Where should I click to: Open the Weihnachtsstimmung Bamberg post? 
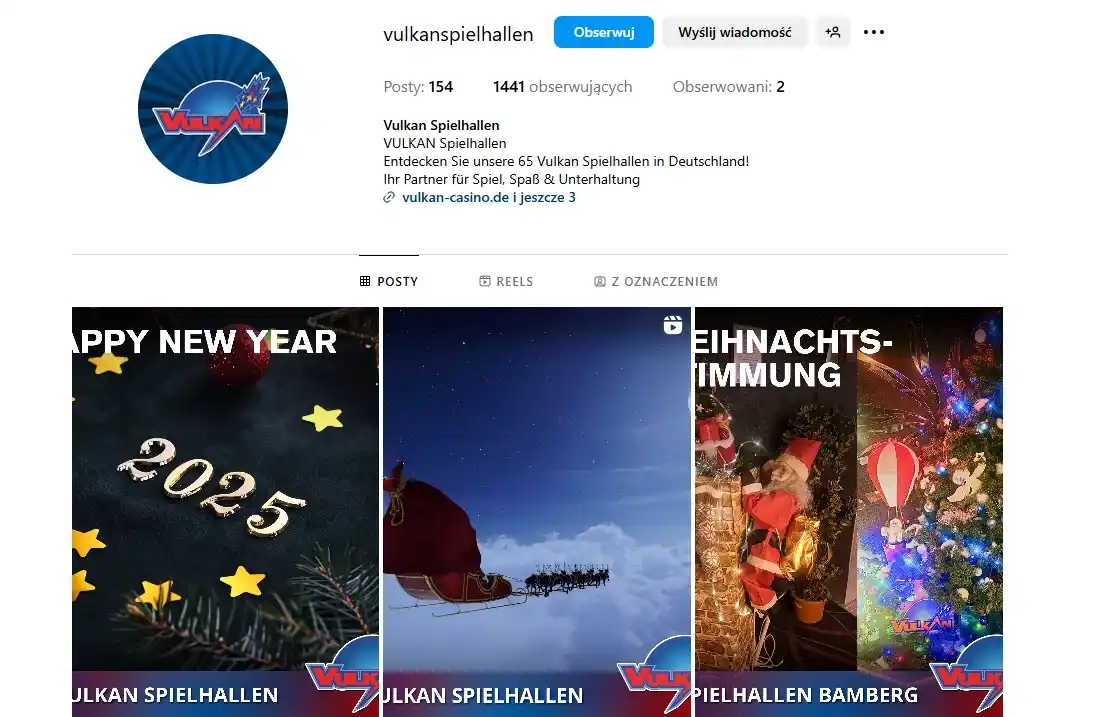click(x=848, y=512)
